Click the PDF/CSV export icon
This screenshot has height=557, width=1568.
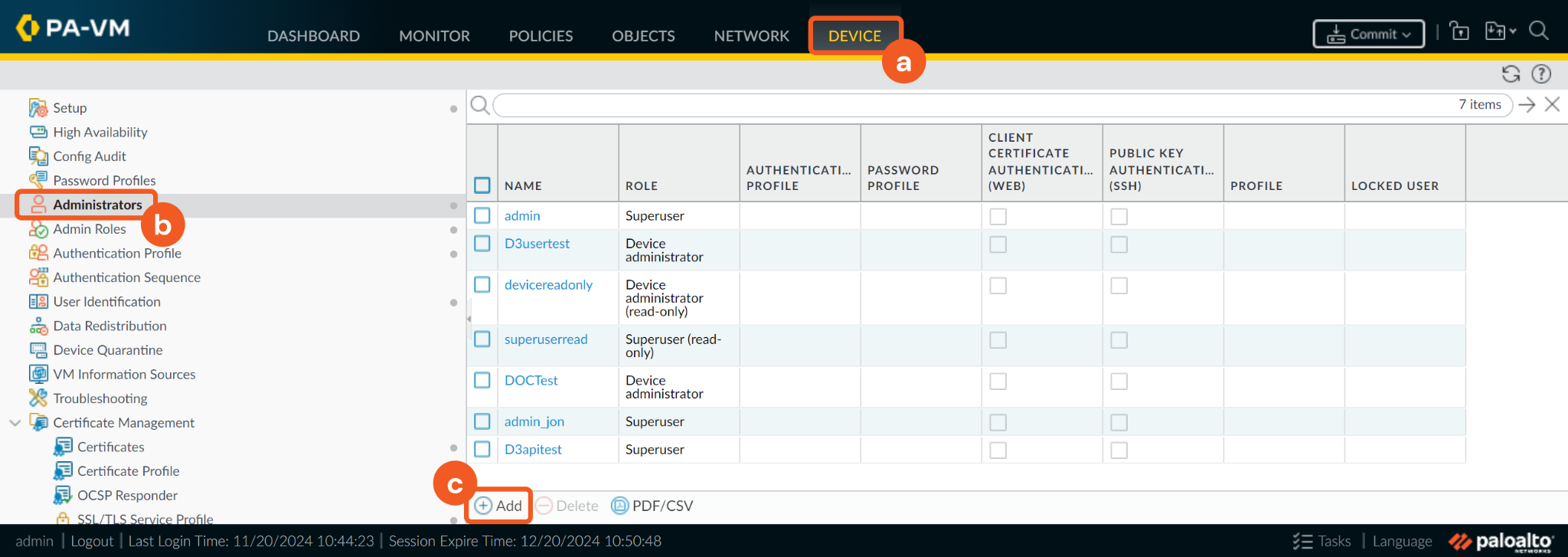(x=619, y=506)
